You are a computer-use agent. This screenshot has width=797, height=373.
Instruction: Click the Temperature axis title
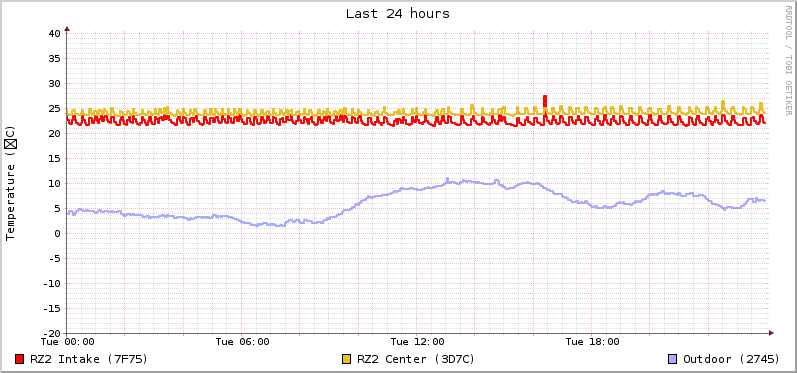tap(11, 183)
